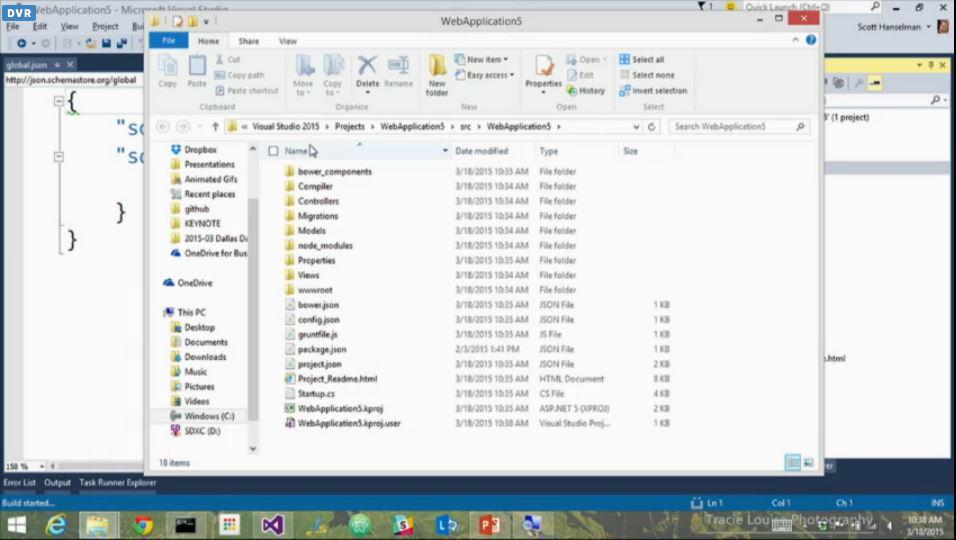Viewport: 956px width, 540px height.
Task: Open Internet Explorer from taskbar
Action: [56, 525]
